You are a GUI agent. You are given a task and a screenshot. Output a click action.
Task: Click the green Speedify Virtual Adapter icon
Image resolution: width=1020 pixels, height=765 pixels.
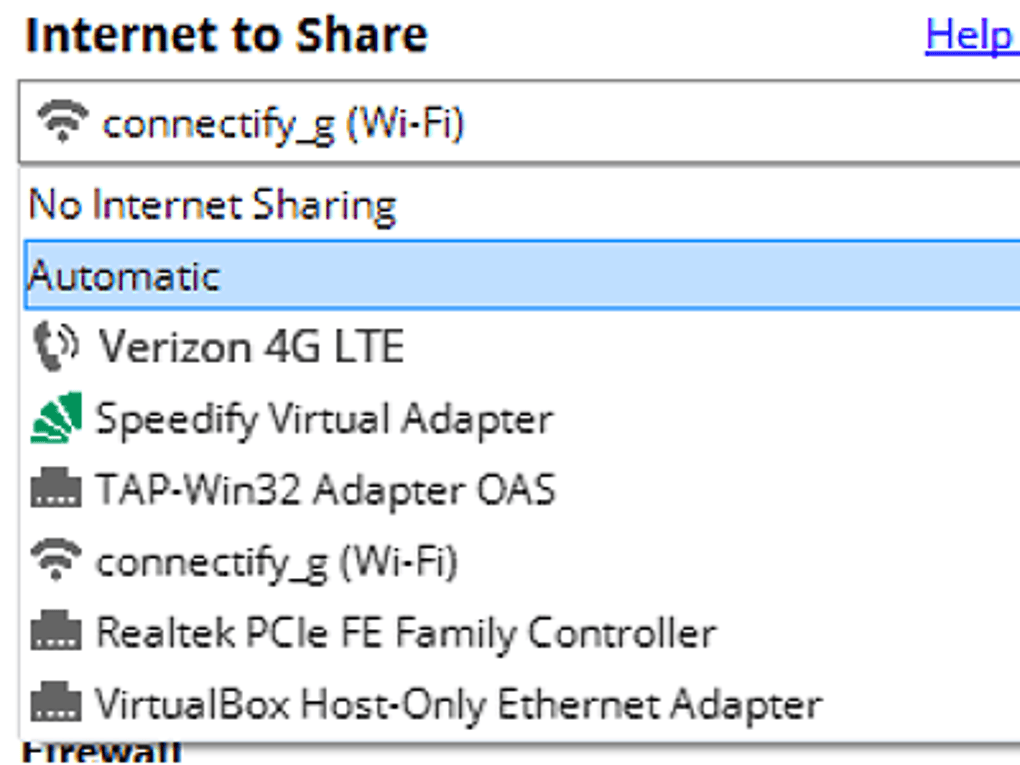click(55, 418)
